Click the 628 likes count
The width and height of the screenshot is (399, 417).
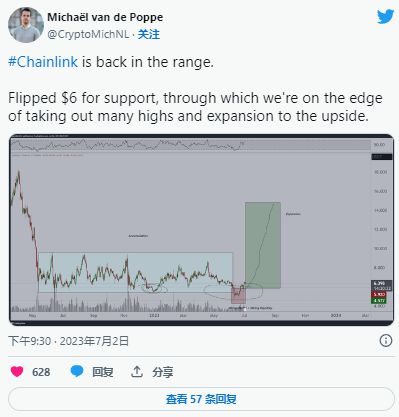click(x=41, y=372)
